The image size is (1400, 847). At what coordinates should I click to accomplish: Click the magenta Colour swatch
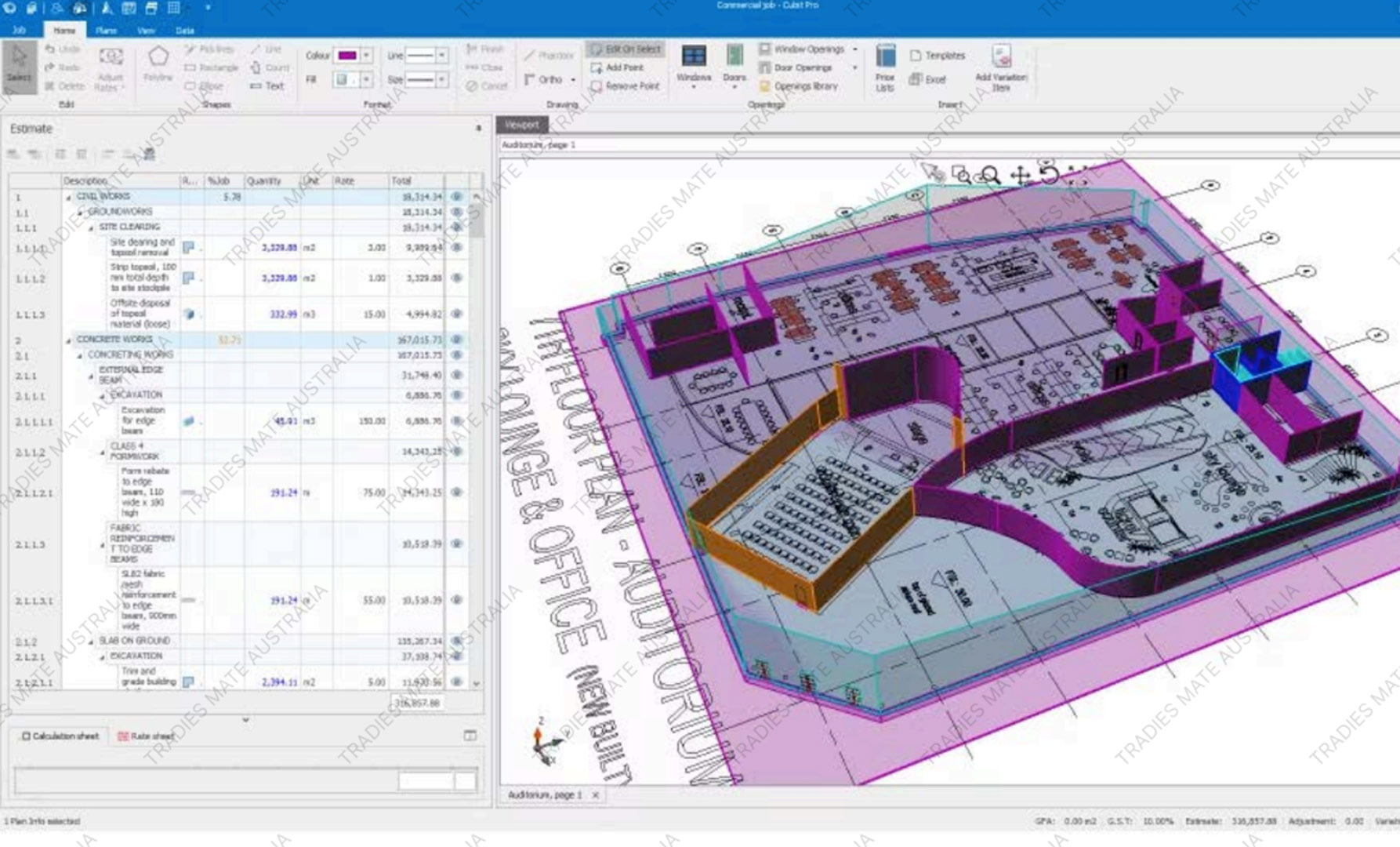click(x=347, y=56)
